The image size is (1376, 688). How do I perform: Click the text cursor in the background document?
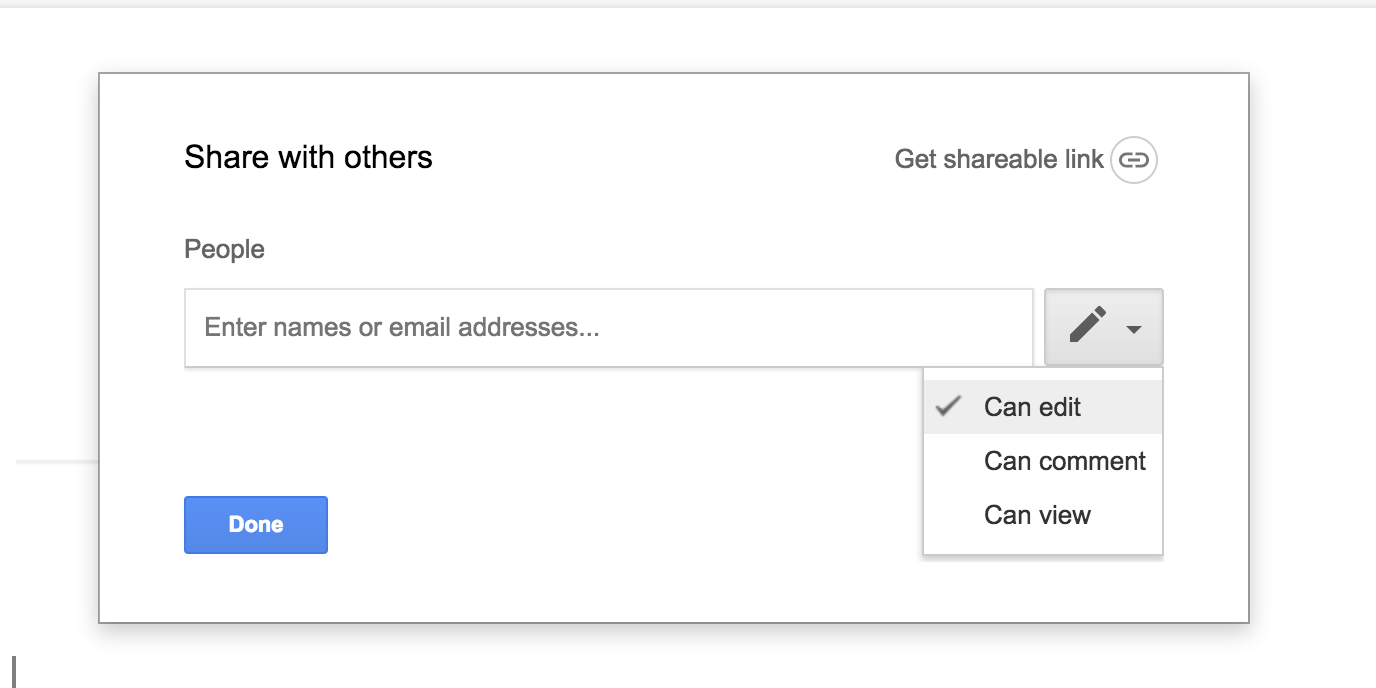(14, 671)
